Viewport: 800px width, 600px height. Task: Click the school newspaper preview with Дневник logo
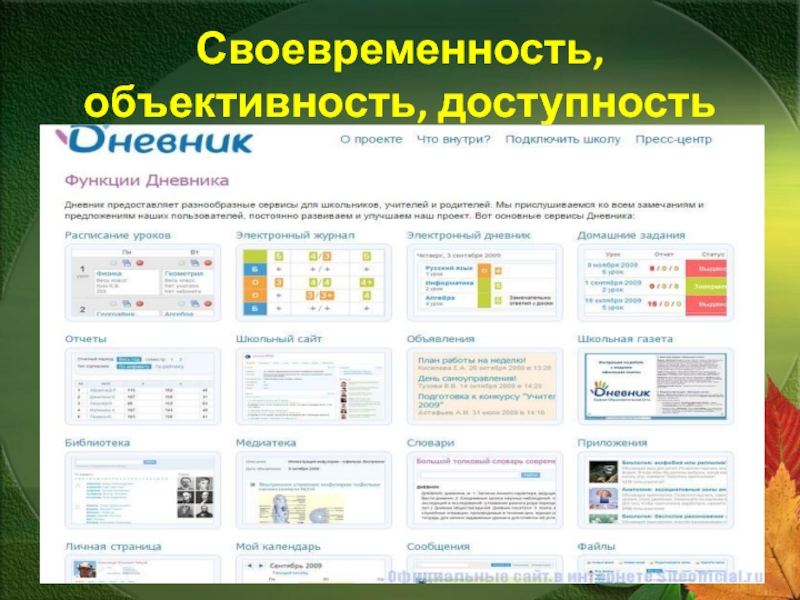click(656, 386)
